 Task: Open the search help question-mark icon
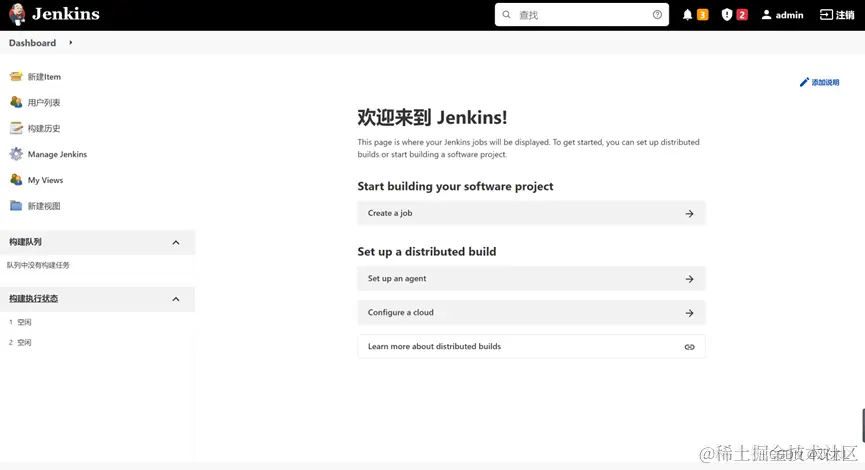pyautogui.click(x=657, y=15)
